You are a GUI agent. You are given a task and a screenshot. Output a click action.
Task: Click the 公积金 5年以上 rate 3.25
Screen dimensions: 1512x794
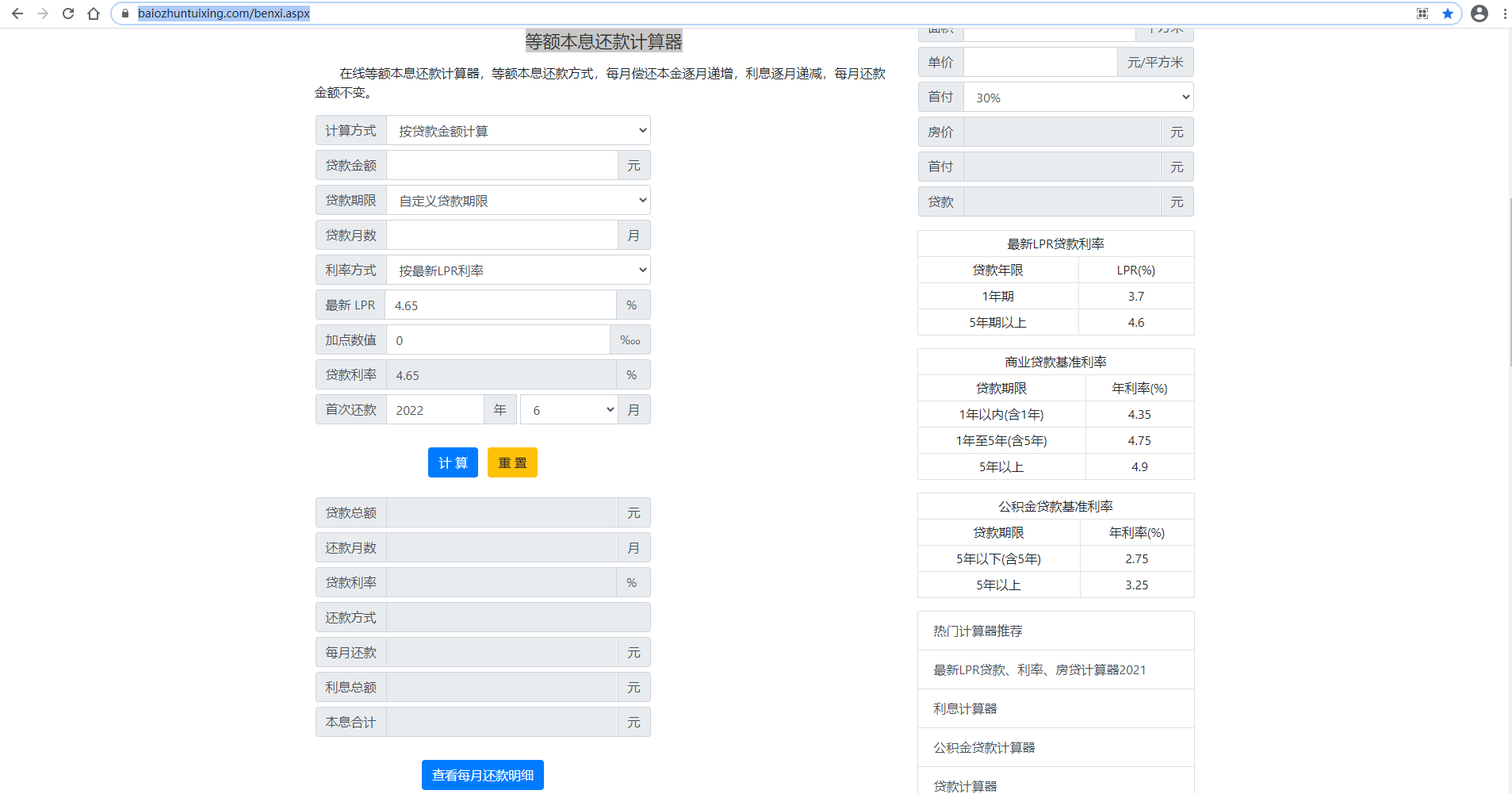[1137, 585]
